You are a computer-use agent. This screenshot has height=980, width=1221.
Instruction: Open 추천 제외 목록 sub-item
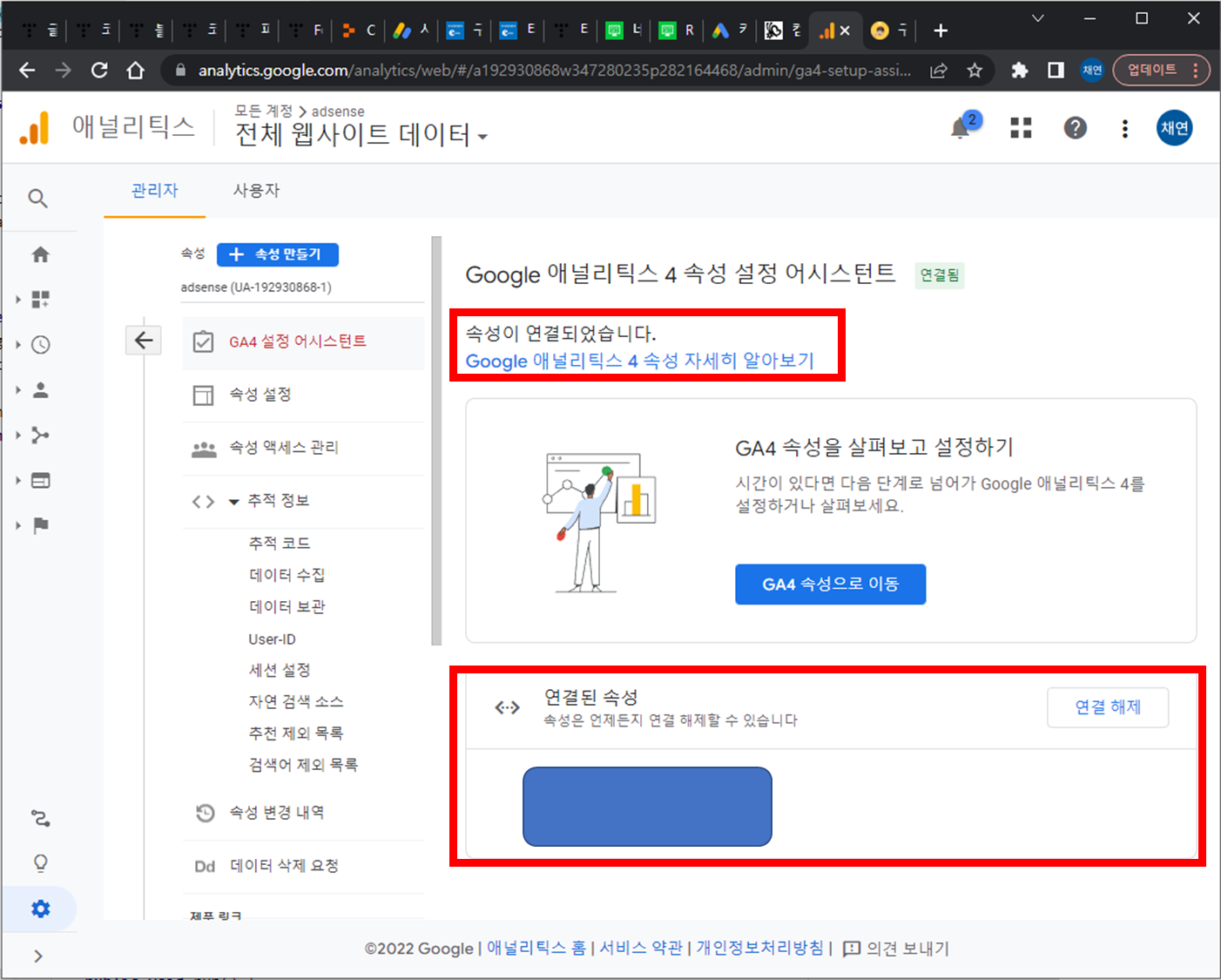pyautogui.click(x=295, y=733)
